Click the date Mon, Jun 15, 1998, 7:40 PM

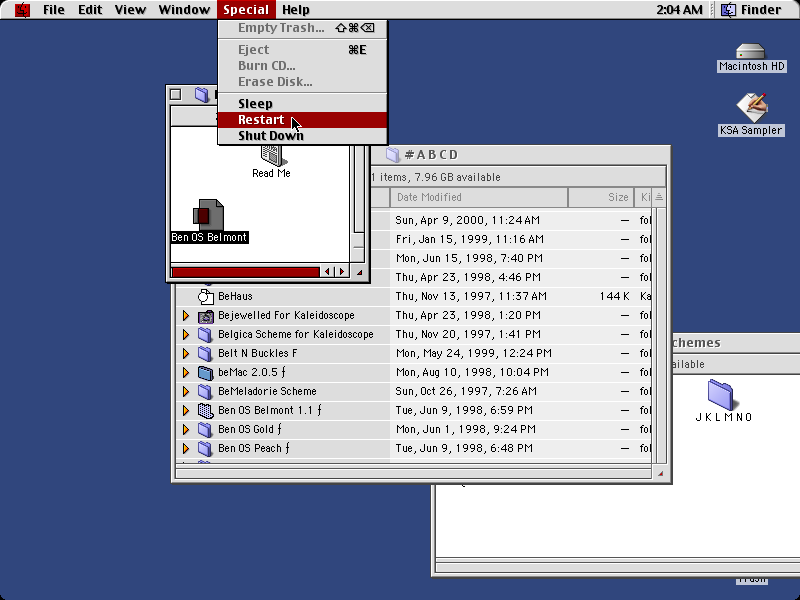[x=469, y=258]
